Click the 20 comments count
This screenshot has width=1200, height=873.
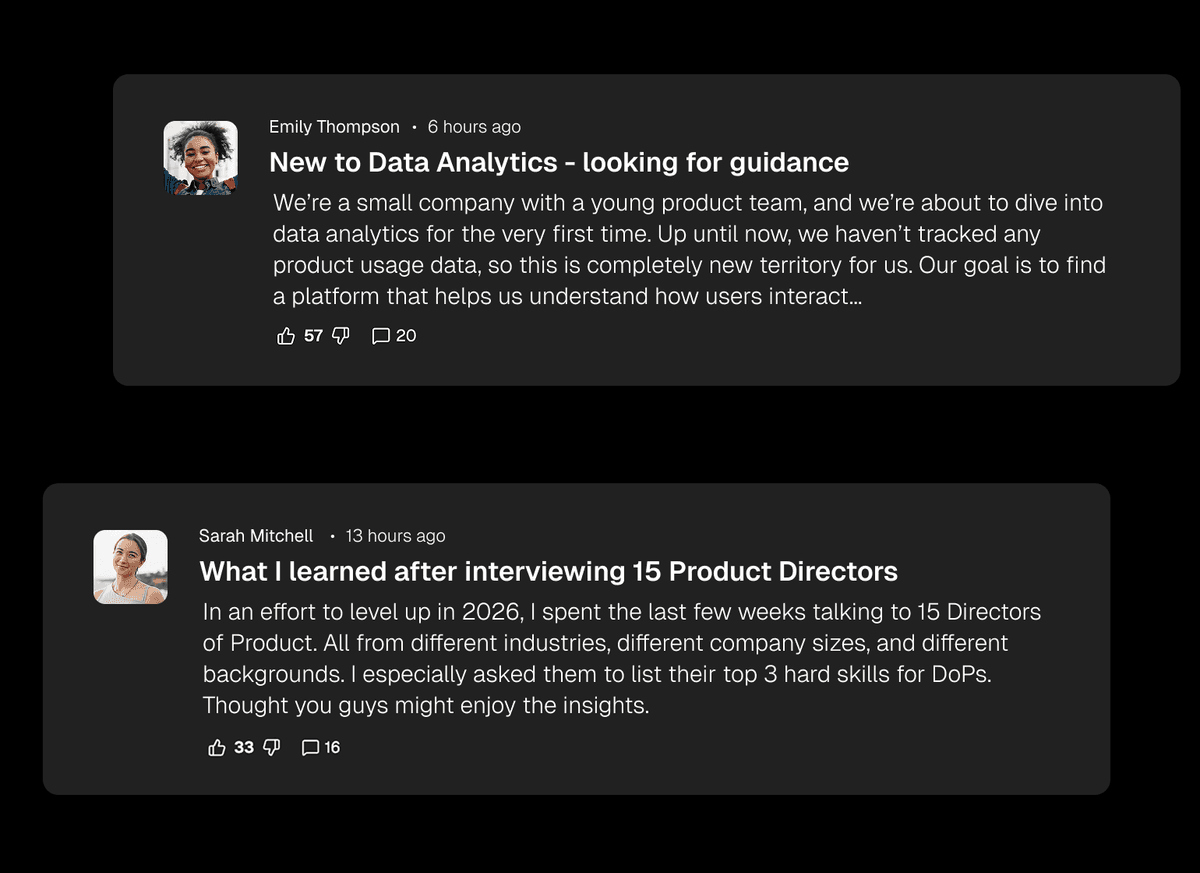[406, 336]
